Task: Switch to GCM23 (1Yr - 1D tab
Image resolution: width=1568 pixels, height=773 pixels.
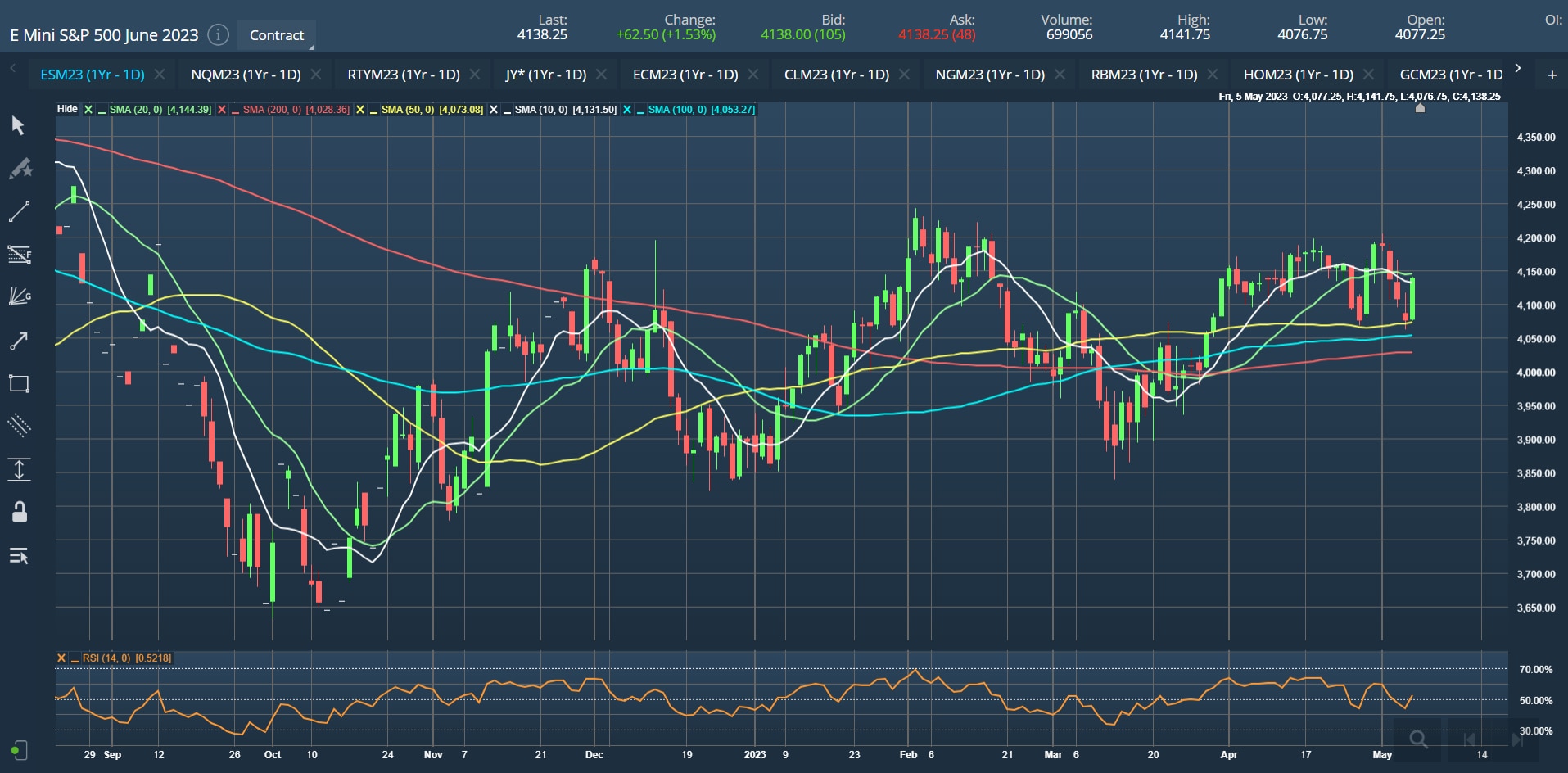Action: click(x=1451, y=75)
